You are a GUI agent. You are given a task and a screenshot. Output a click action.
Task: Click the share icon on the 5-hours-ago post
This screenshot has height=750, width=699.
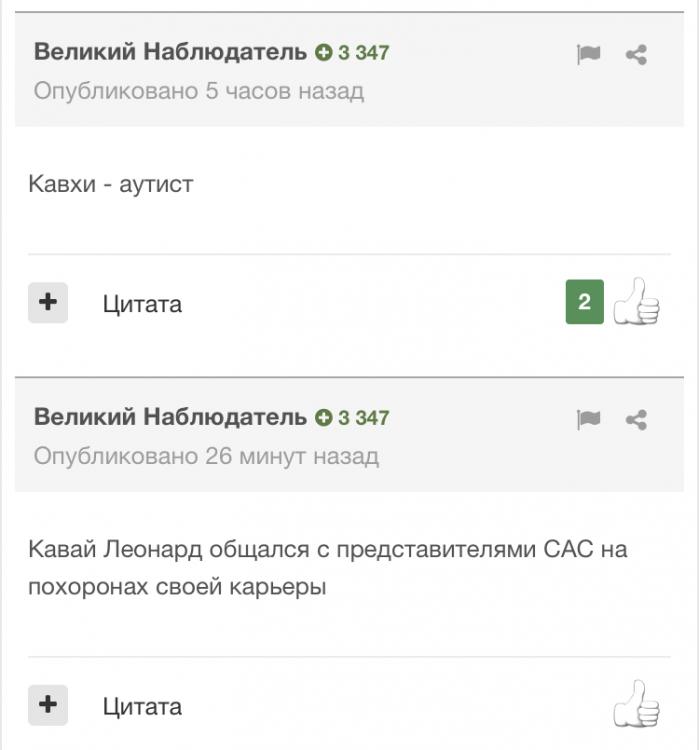coord(636,55)
